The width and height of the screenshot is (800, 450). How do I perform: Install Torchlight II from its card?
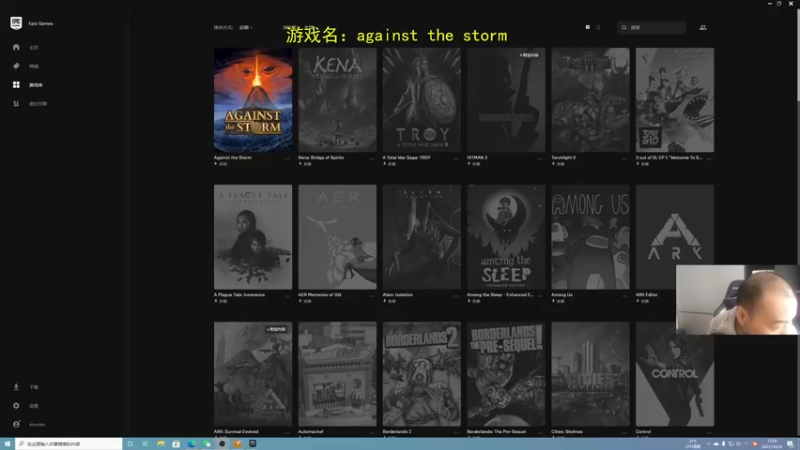click(557, 164)
